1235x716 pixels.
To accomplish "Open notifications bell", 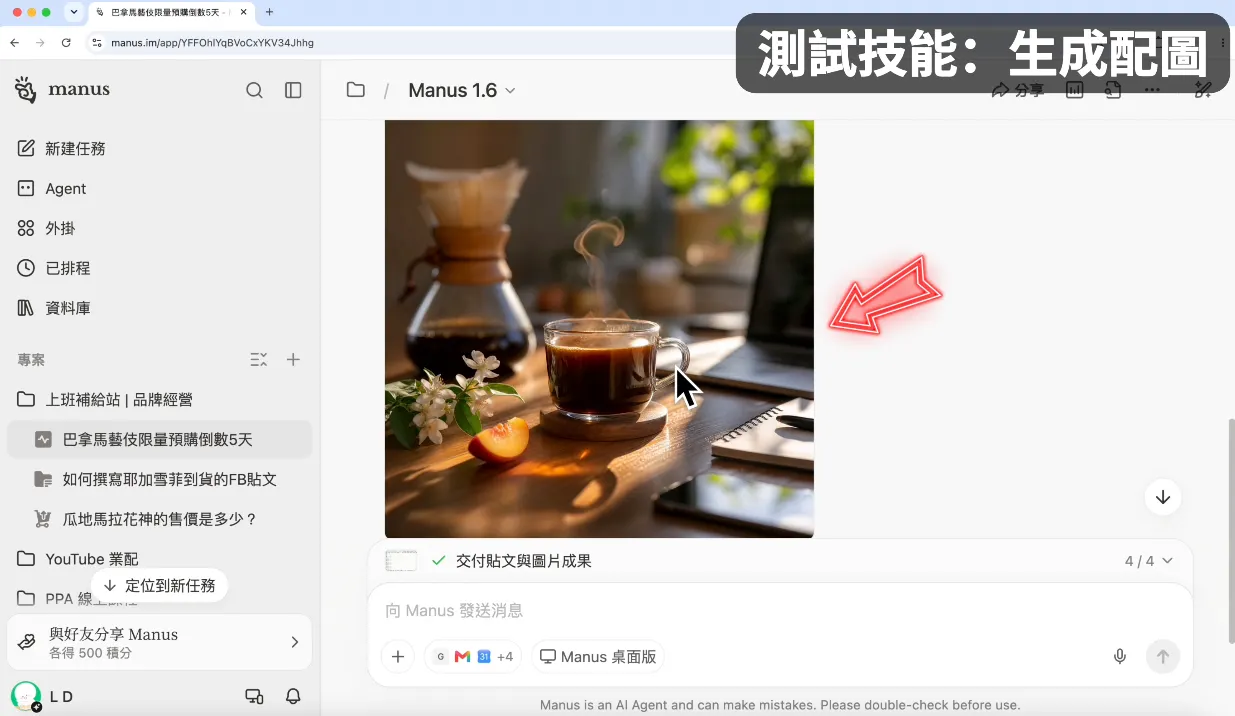I will 293,696.
